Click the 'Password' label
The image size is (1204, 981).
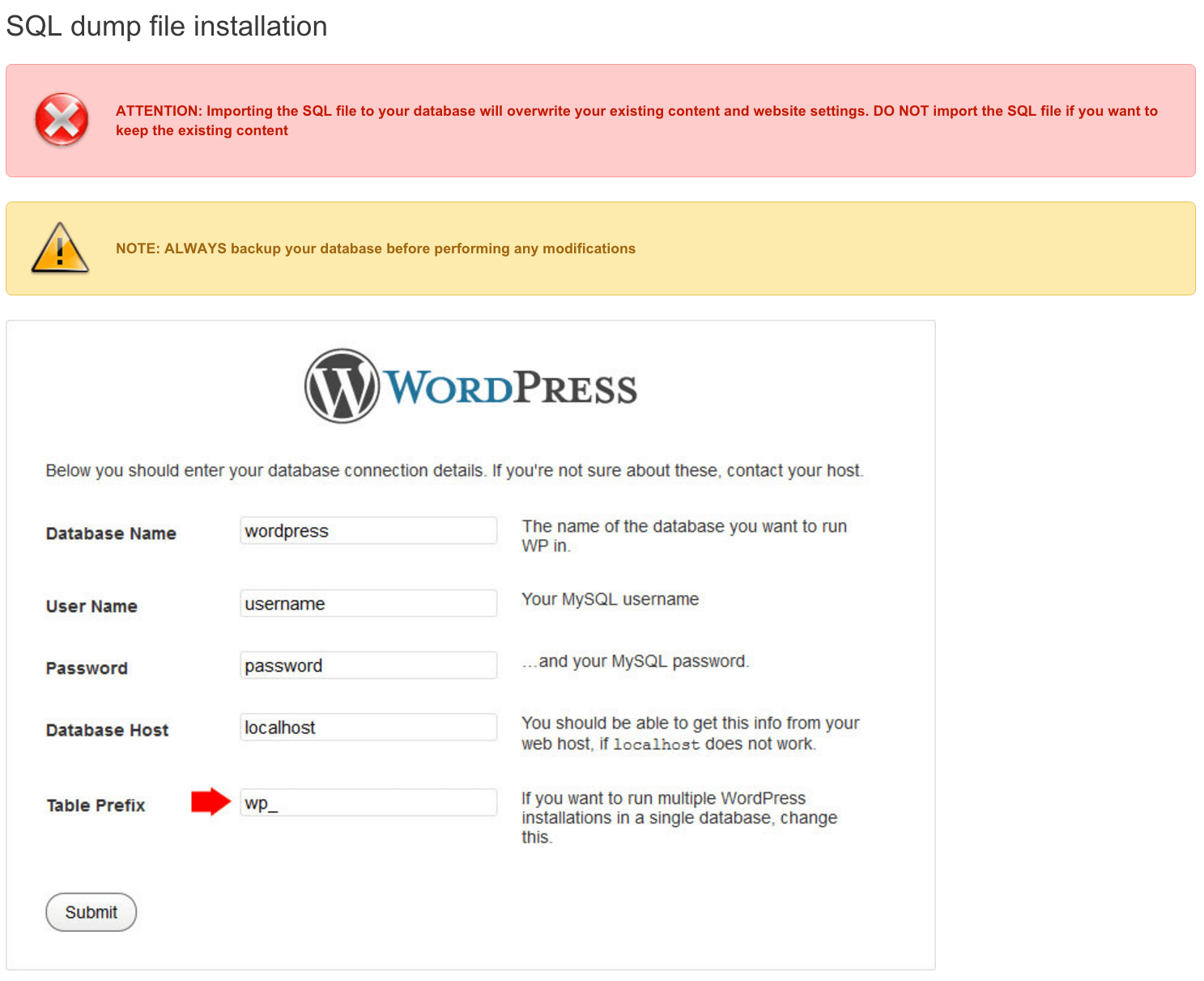(x=87, y=669)
